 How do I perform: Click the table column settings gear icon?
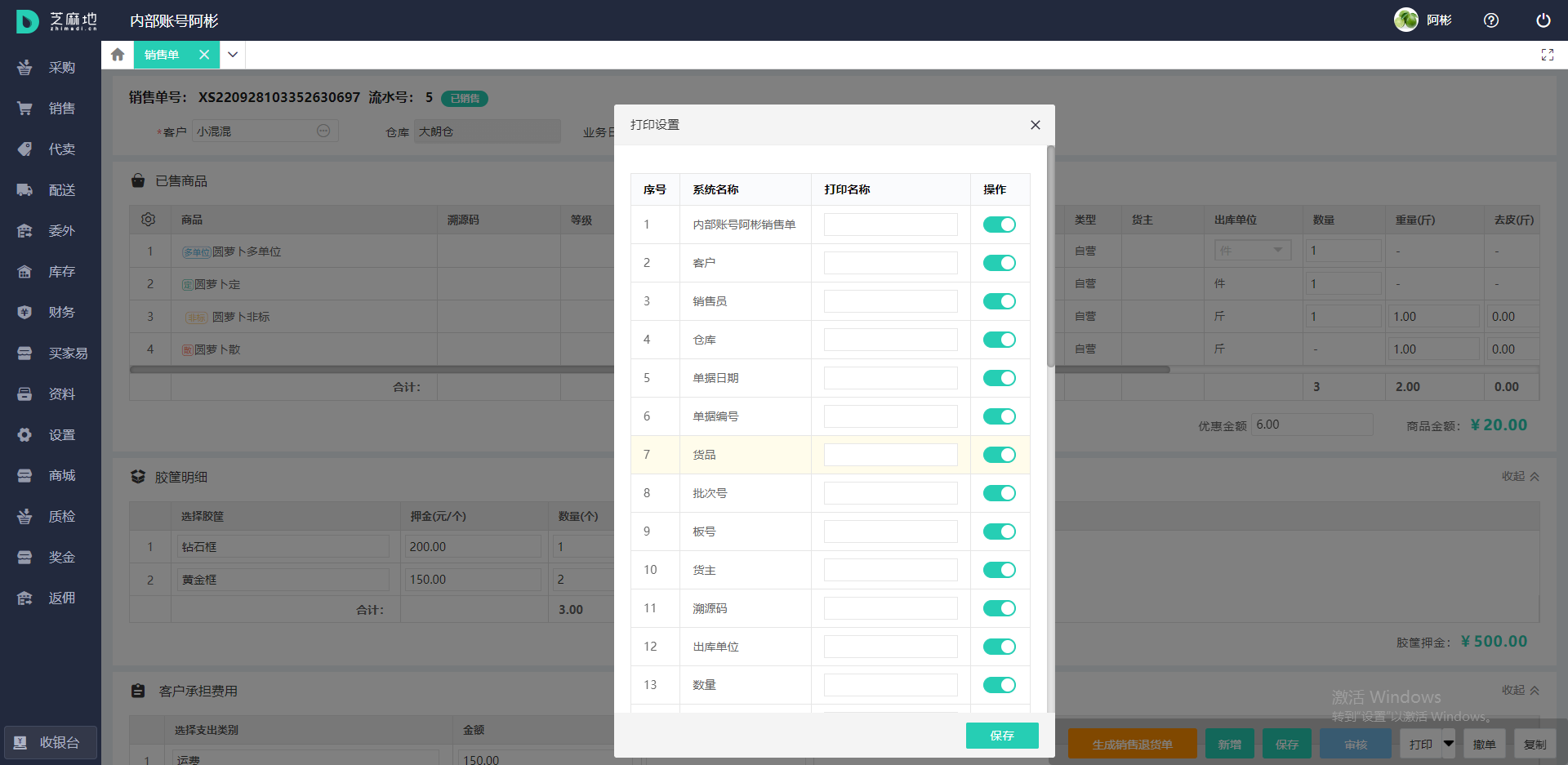[148, 220]
